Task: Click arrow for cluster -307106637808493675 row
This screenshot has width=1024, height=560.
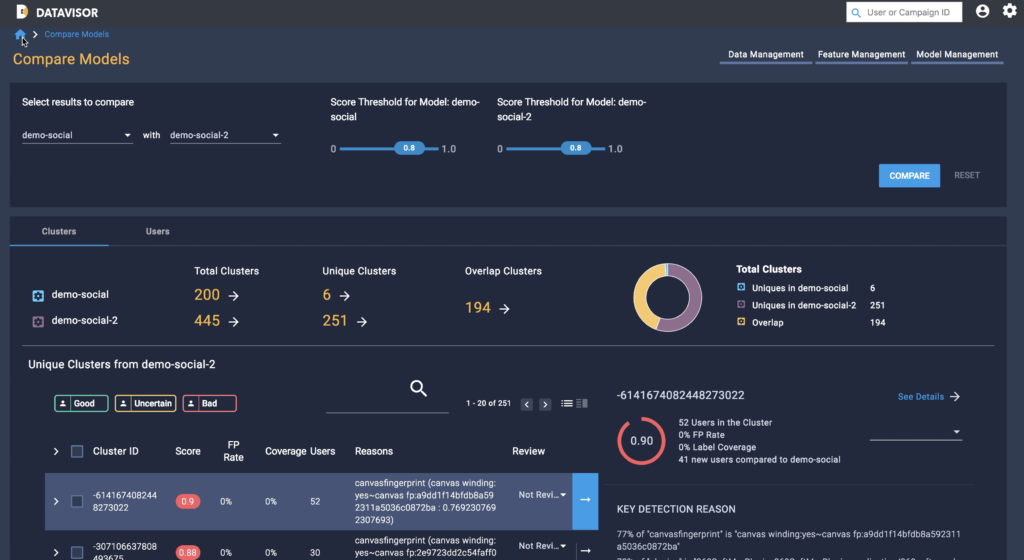Action: [586, 551]
